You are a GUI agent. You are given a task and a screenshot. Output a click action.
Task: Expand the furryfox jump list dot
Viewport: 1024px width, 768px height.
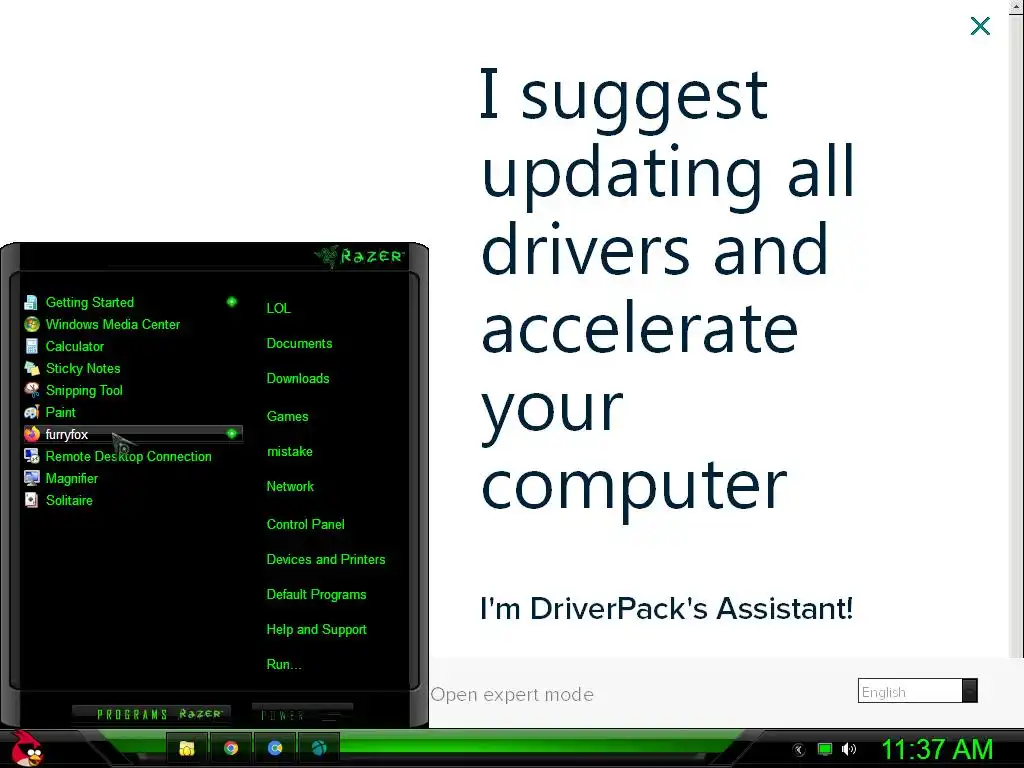pyautogui.click(x=232, y=434)
